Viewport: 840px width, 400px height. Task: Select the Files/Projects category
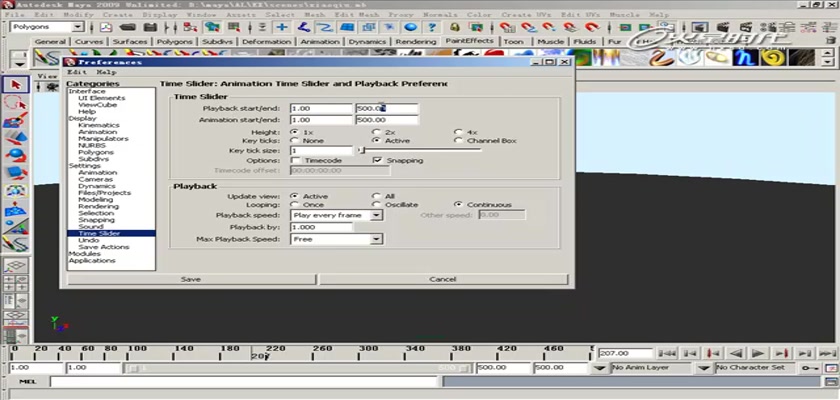pyautogui.click(x=104, y=193)
